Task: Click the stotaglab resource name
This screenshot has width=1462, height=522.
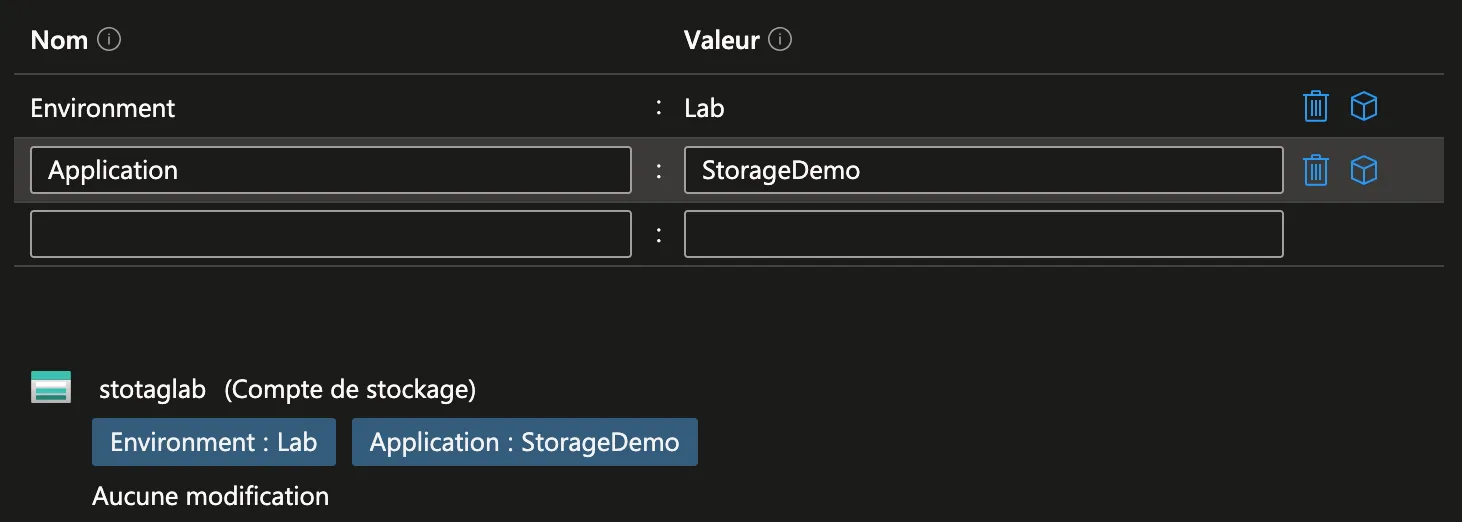Action: click(152, 389)
